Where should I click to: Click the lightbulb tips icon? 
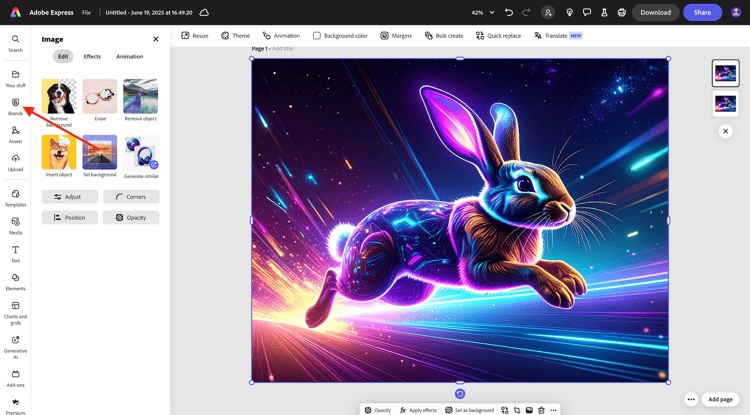(570, 12)
